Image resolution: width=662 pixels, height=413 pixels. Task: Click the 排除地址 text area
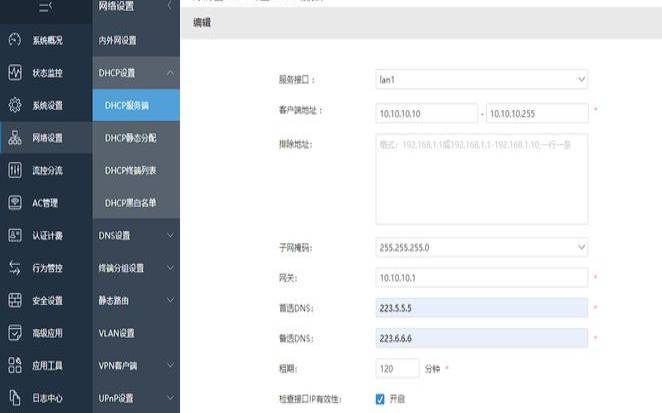point(481,179)
